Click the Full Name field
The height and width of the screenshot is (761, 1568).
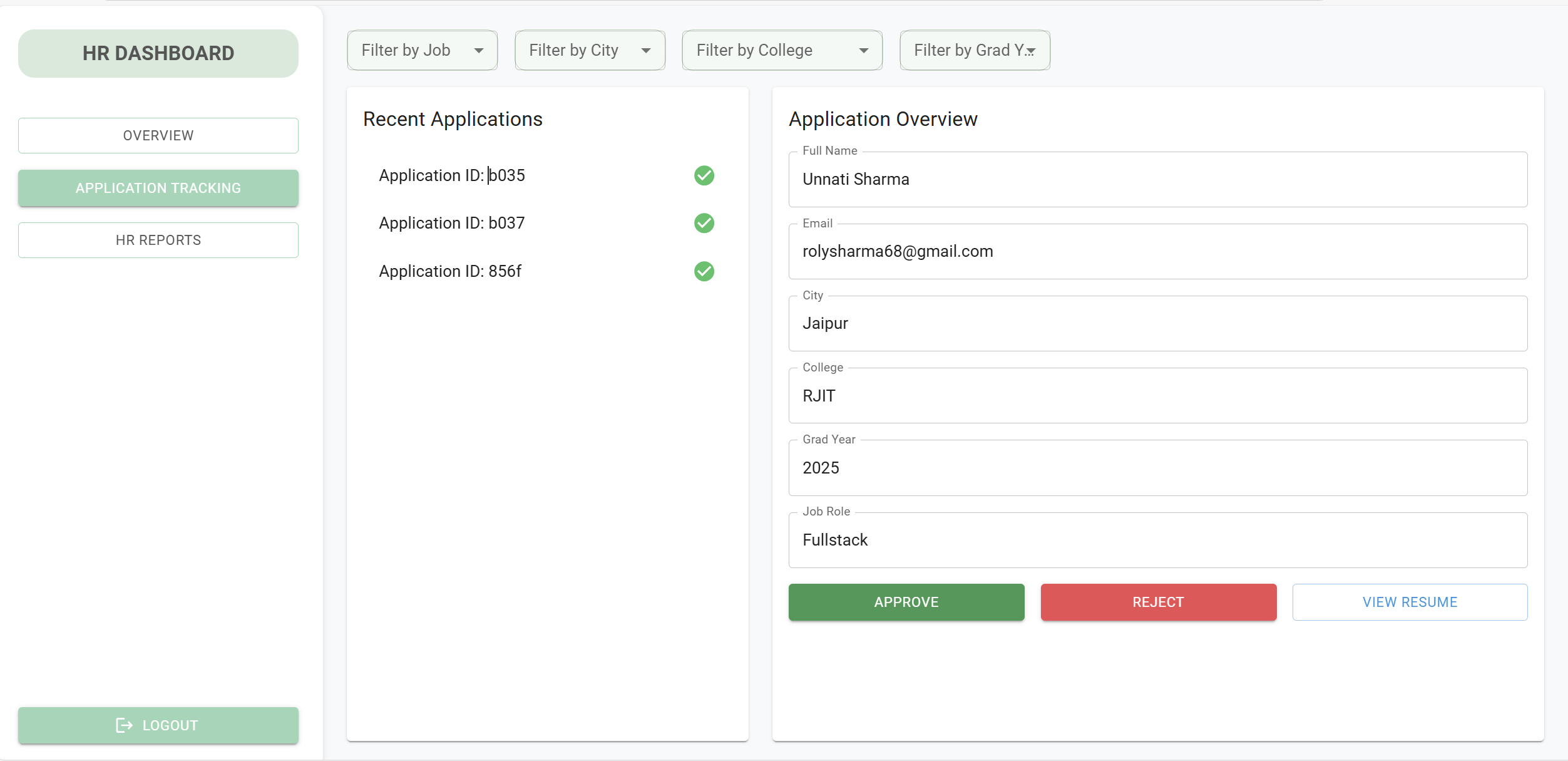[1157, 180]
